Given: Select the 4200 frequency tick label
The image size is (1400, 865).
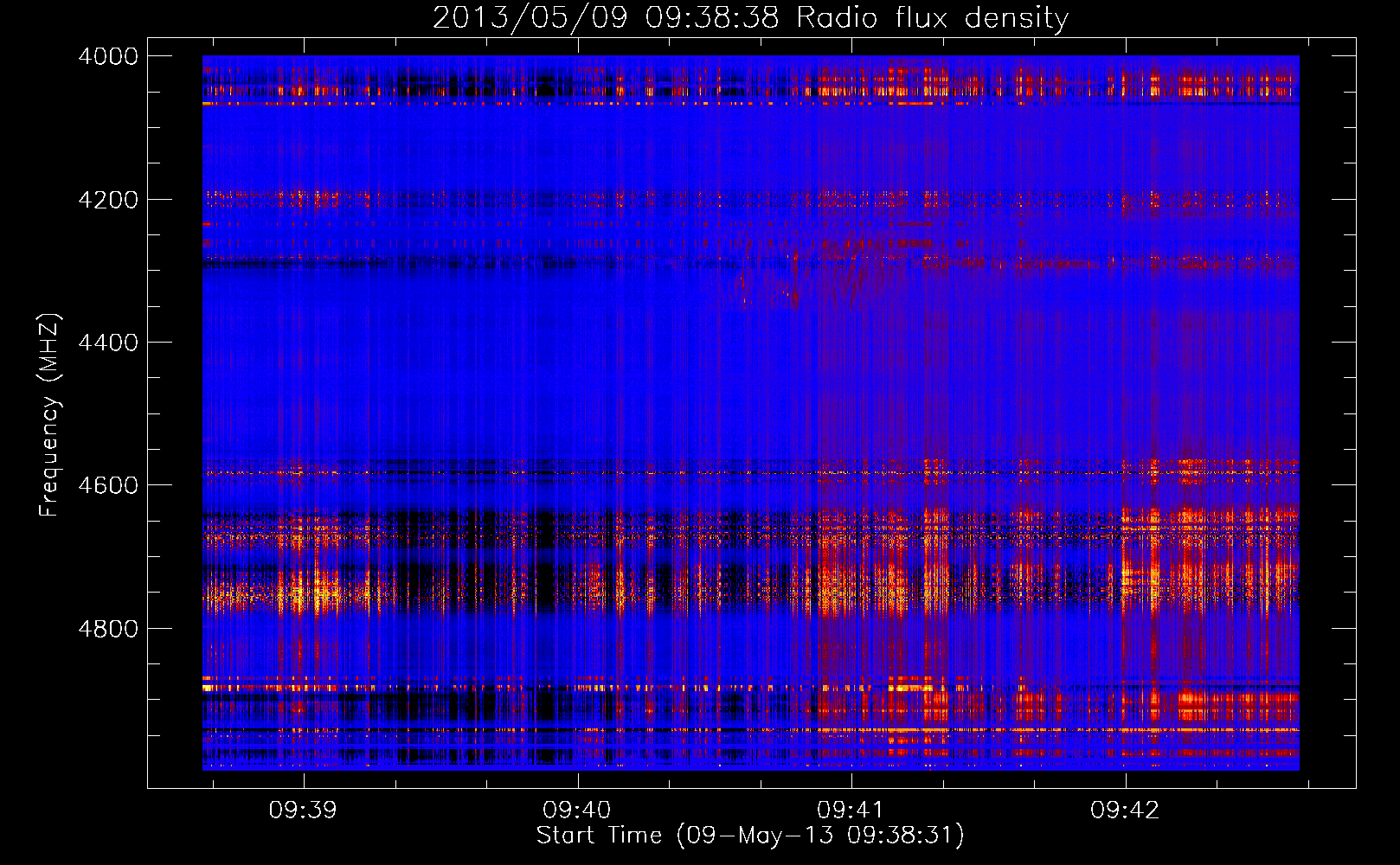Looking at the screenshot, I should (x=108, y=200).
